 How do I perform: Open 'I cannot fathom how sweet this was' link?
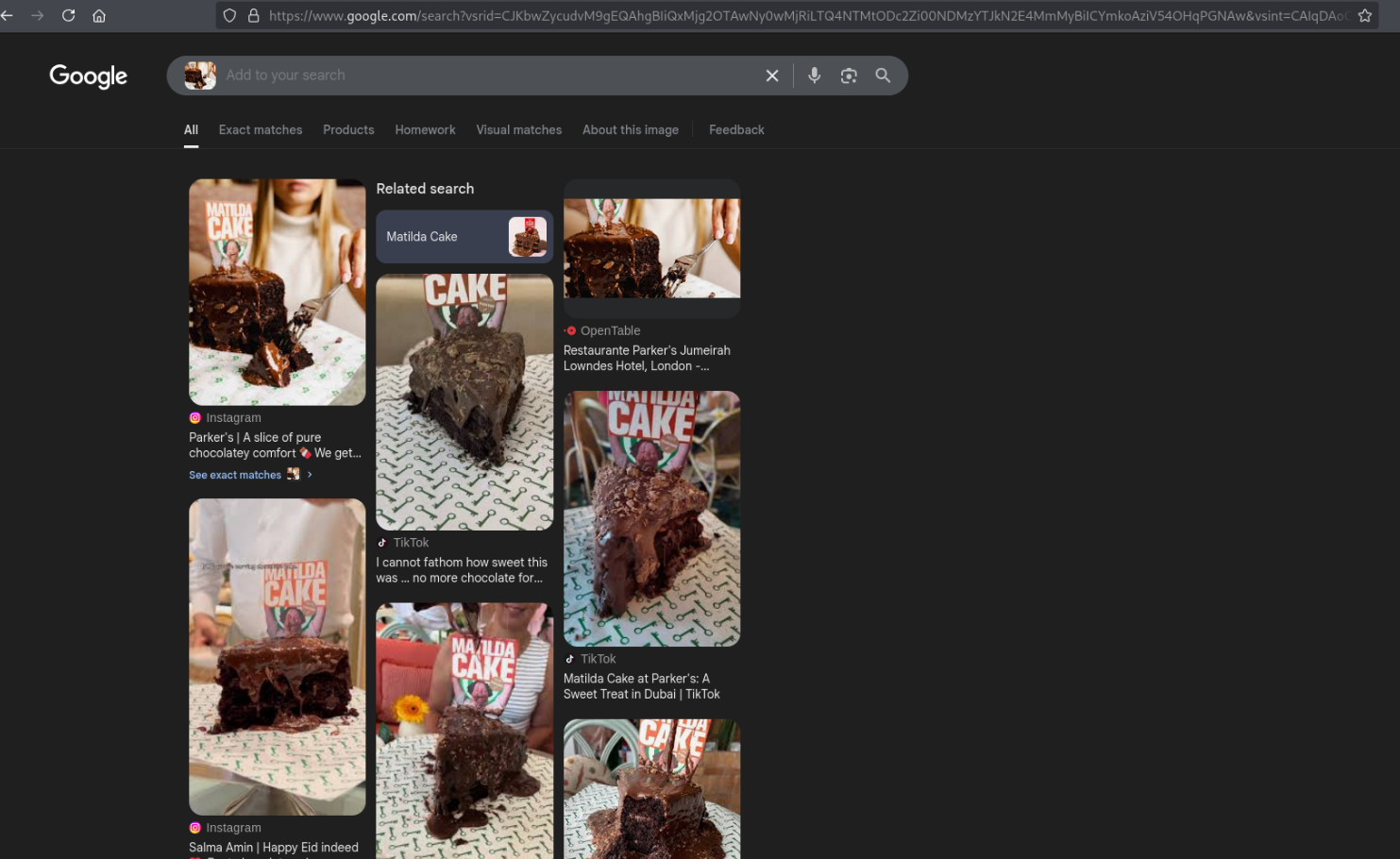coord(462,570)
